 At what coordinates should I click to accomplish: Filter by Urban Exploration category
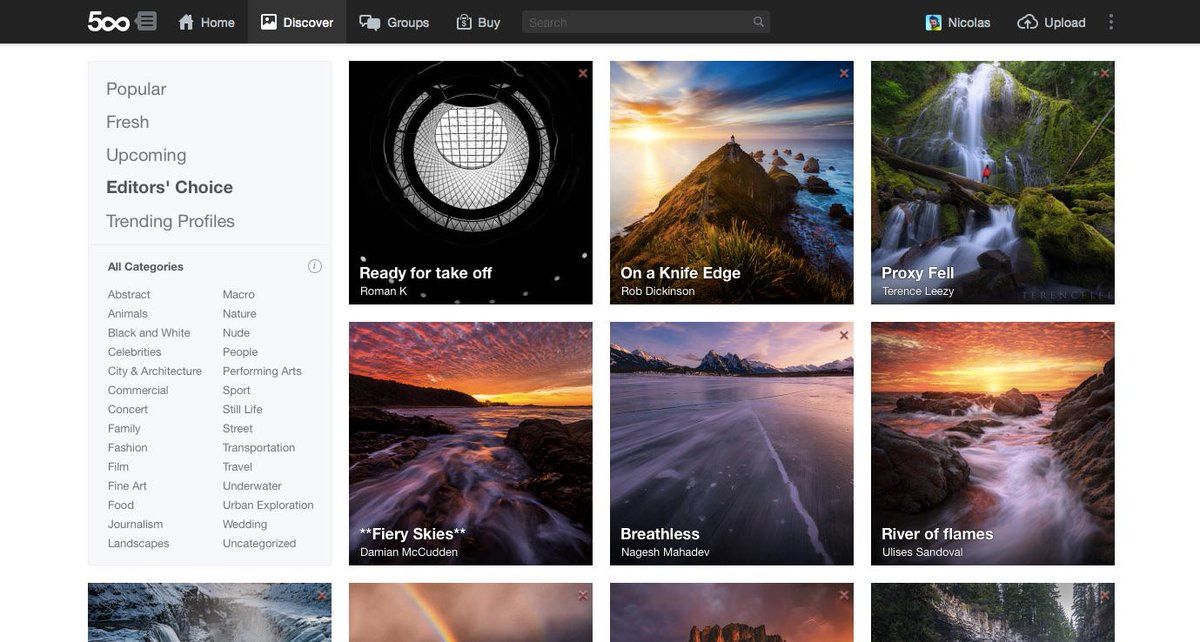[x=268, y=505]
